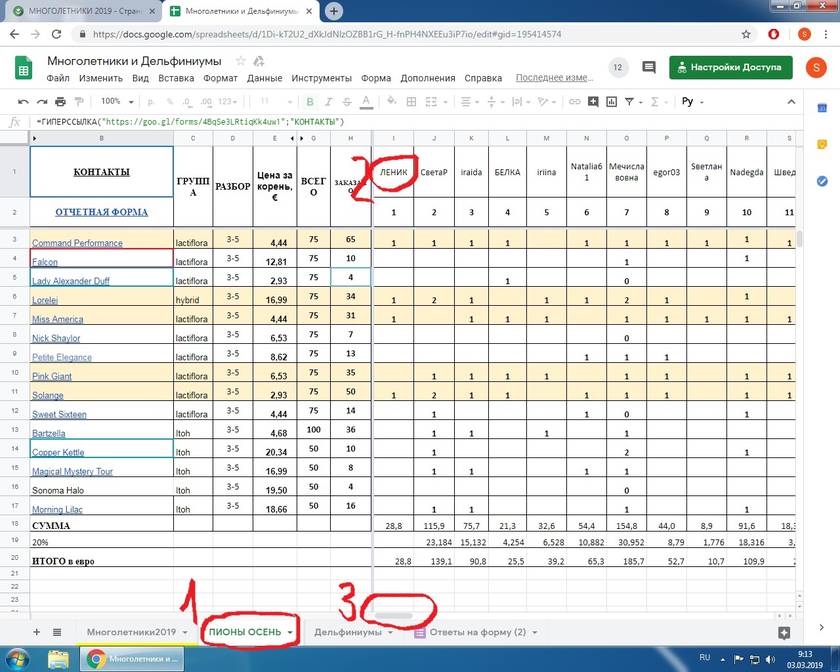840x672 pixels.
Task: Insert link using toolbar link icon
Action: [x=576, y=101]
